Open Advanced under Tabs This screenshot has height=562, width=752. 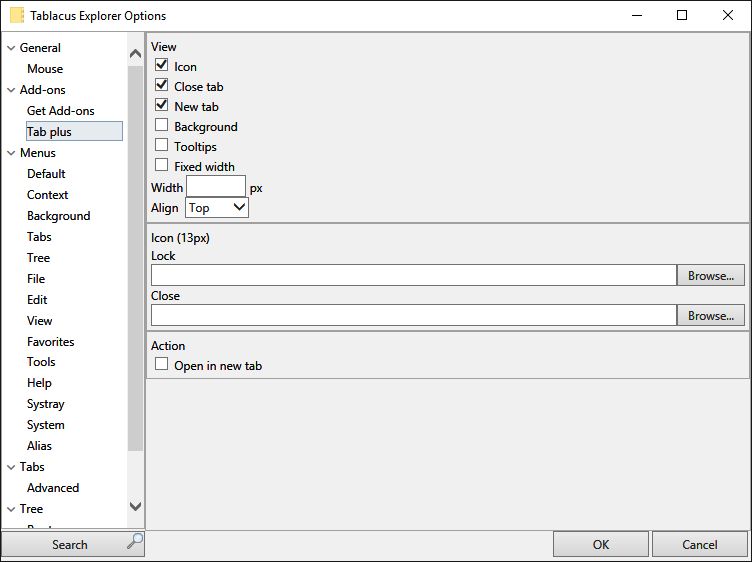[x=53, y=488]
